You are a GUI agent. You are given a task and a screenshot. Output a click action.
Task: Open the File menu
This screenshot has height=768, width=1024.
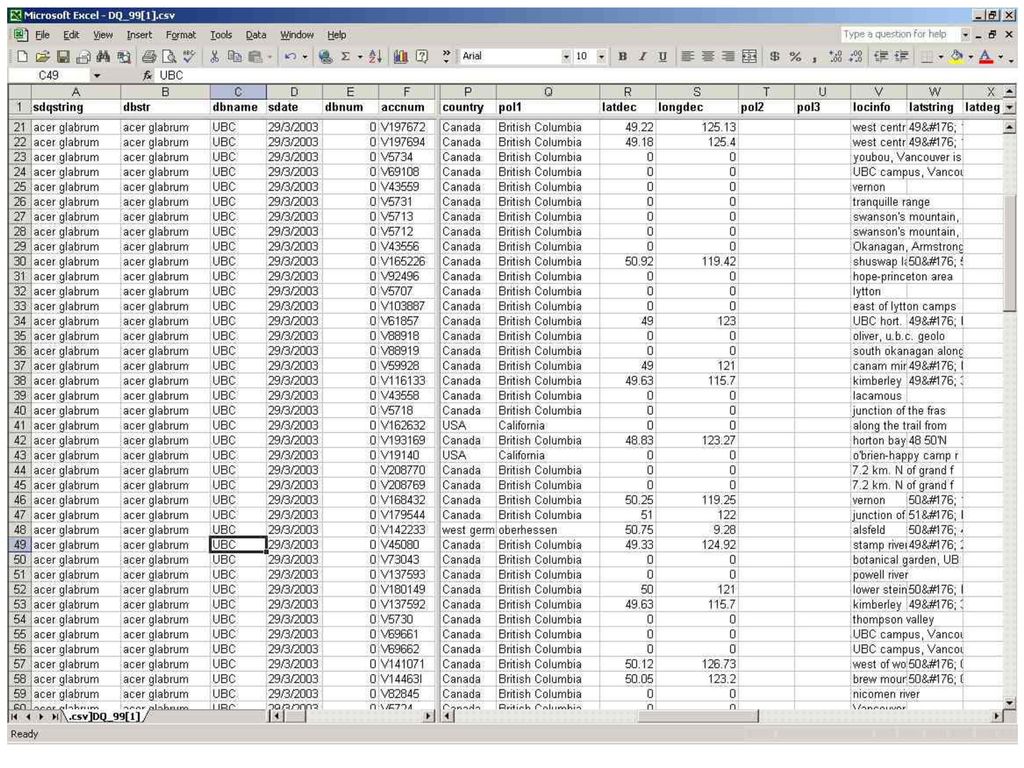tap(42, 35)
